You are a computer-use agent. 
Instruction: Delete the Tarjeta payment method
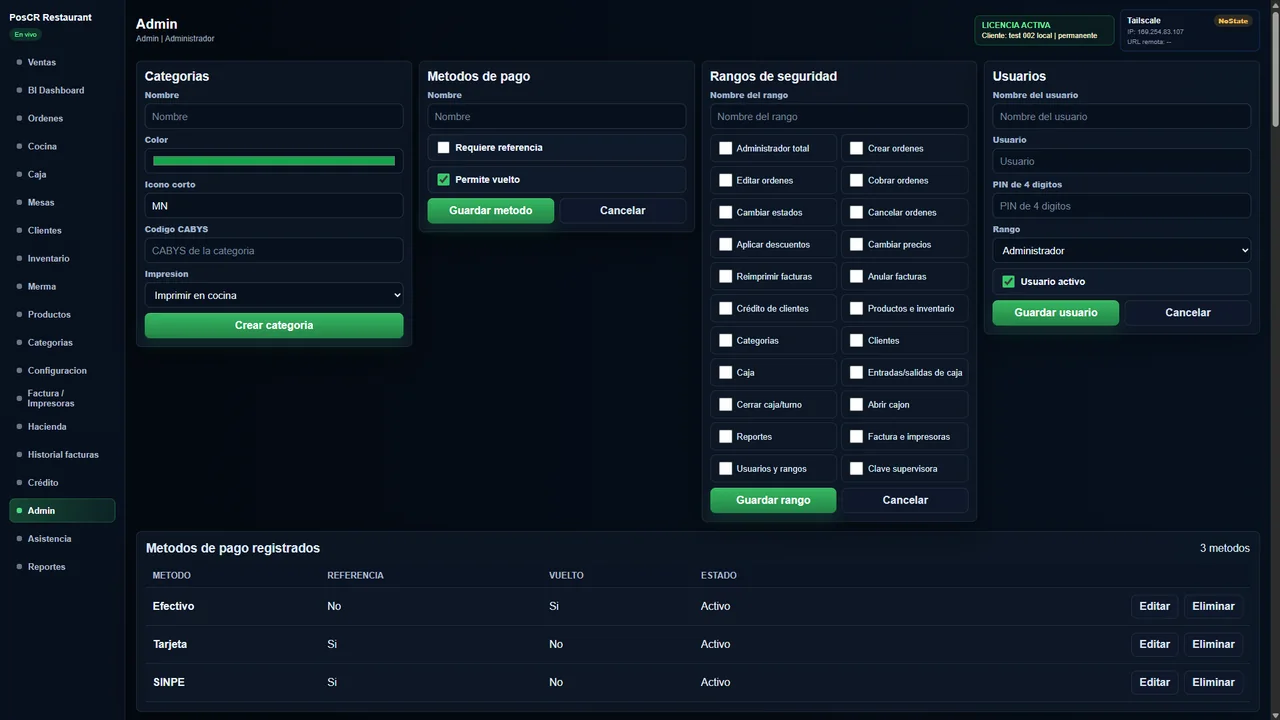pos(1213,644)
